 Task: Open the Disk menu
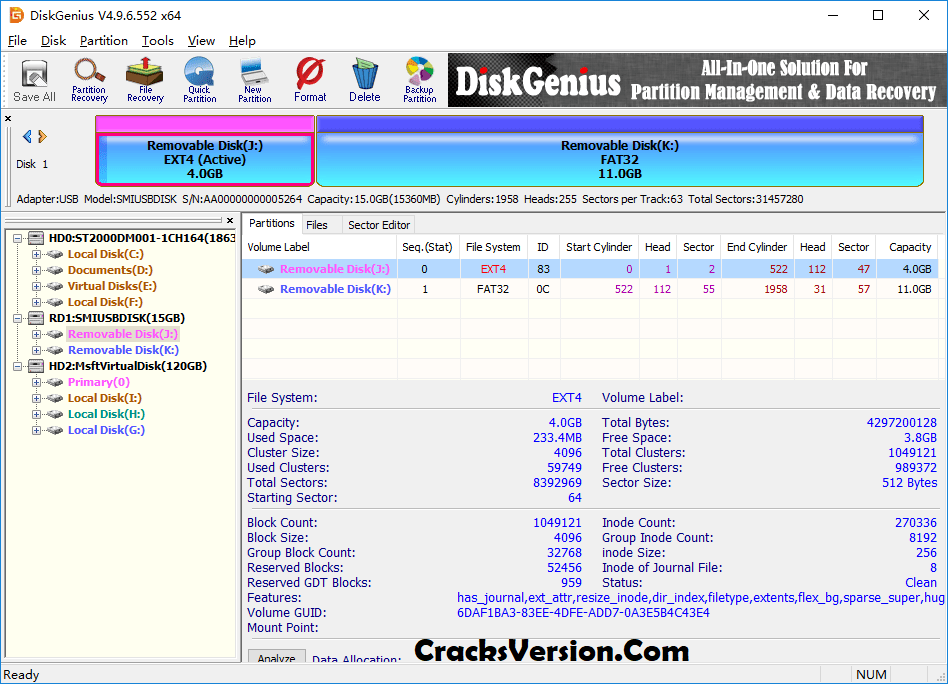tap(53, 41)
